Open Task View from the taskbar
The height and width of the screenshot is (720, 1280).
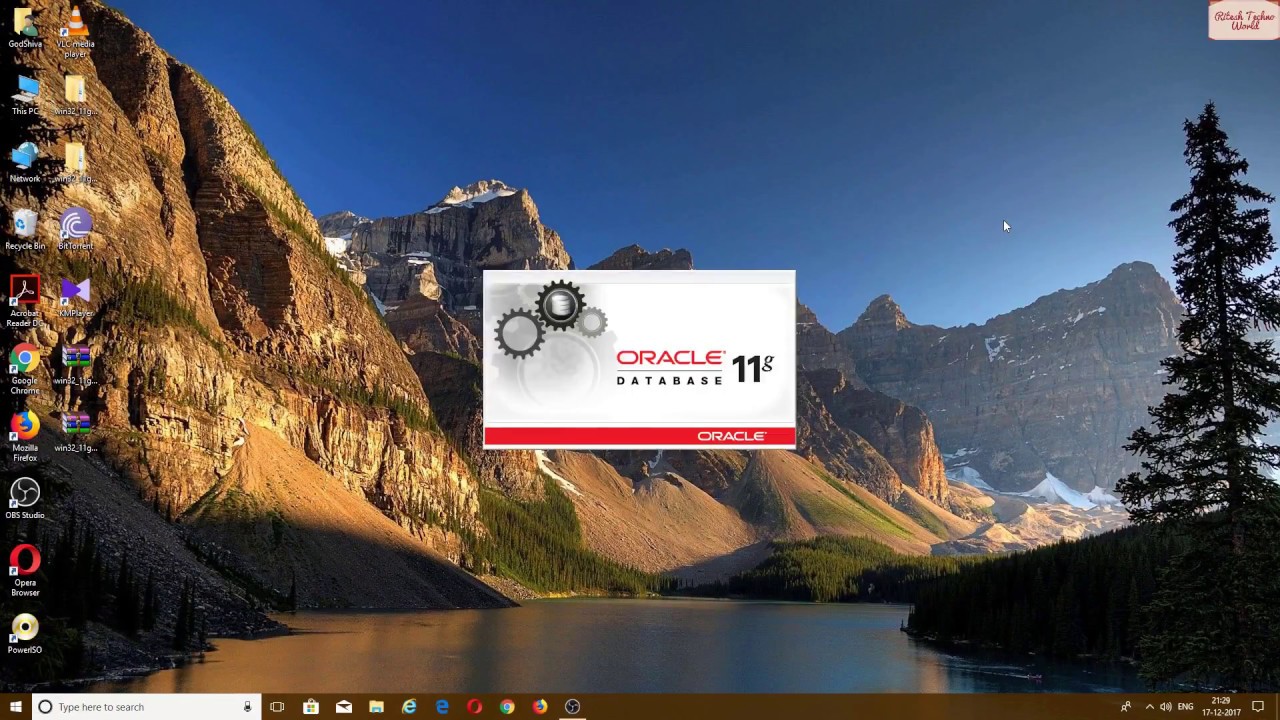click(x=277, y=707)
